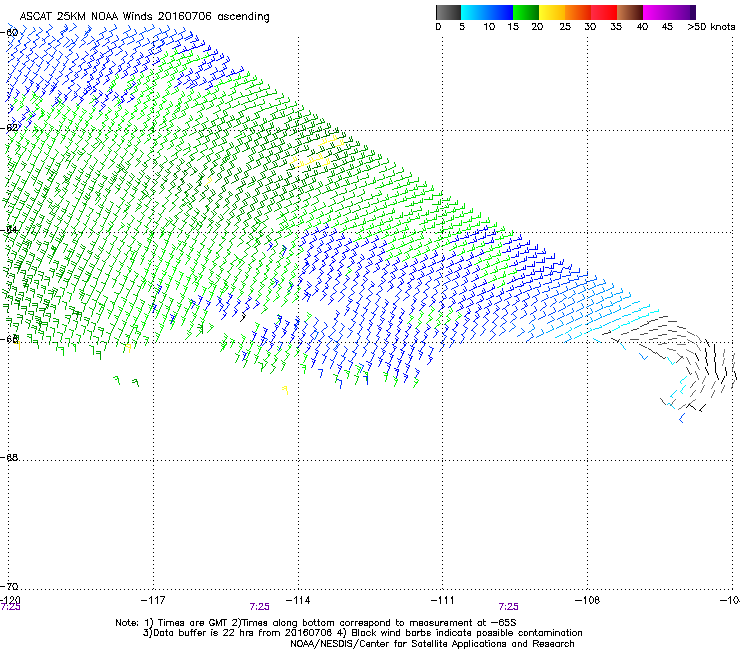Click the '-70' latitude axis label
This screenshot has width=740, height=650.
(9, 586)
